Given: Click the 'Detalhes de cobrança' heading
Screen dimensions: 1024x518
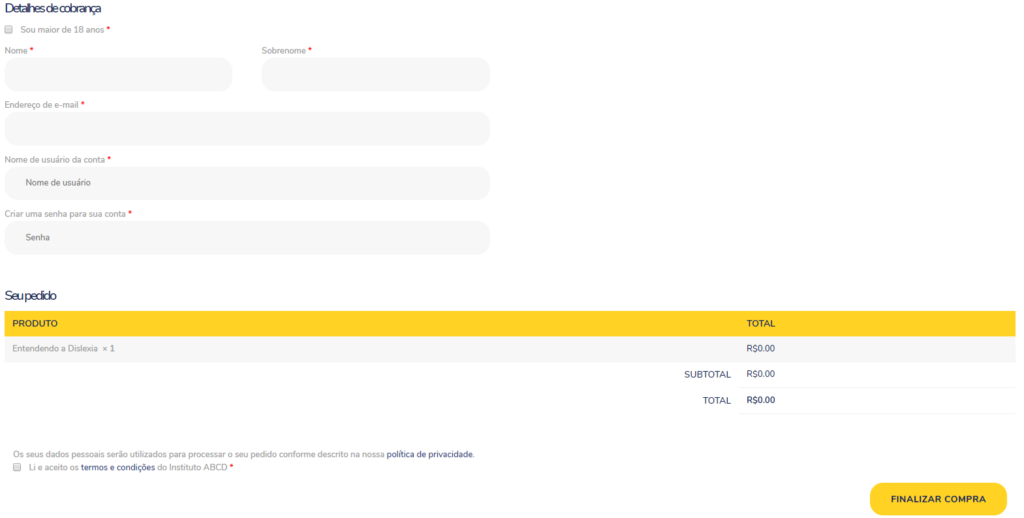Looking at the screenshot, I should 52,8.
